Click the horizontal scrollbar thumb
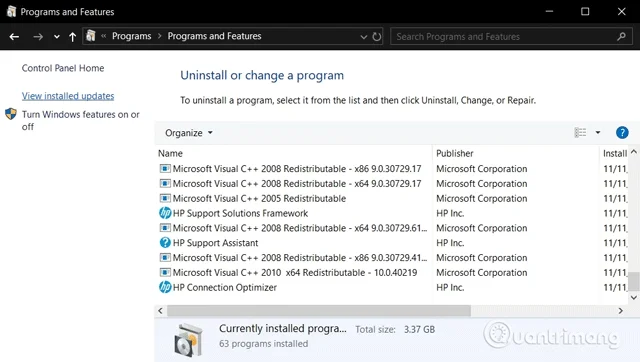This screenshot has width=640, height=362. tap(319, 311)
